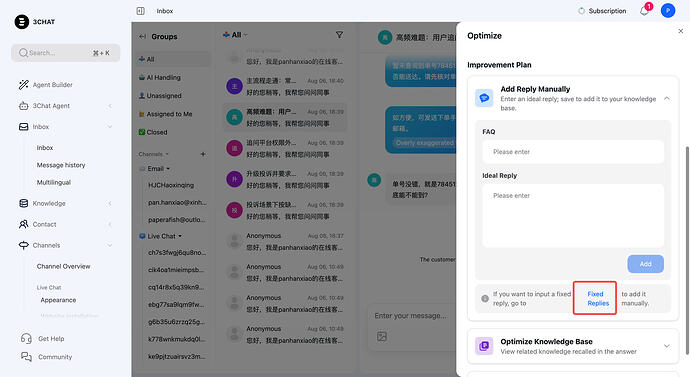
Task: Click the search magnifier icon
Action: coord(23,53)
